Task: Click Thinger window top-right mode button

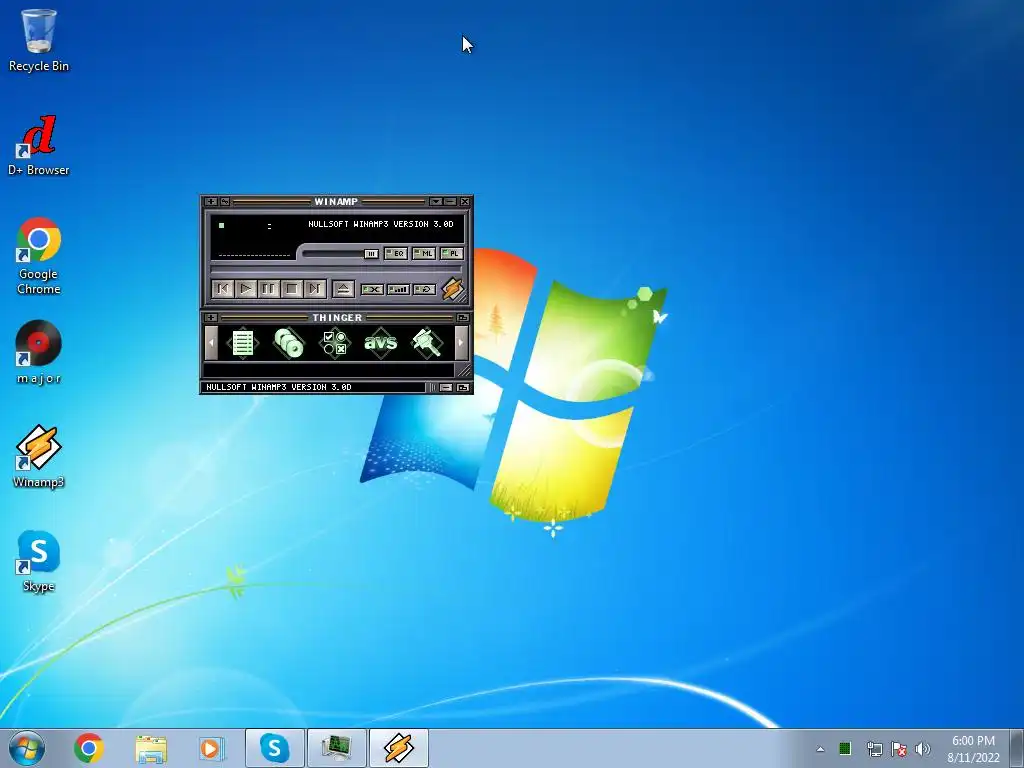Action: tap(463, 318)
